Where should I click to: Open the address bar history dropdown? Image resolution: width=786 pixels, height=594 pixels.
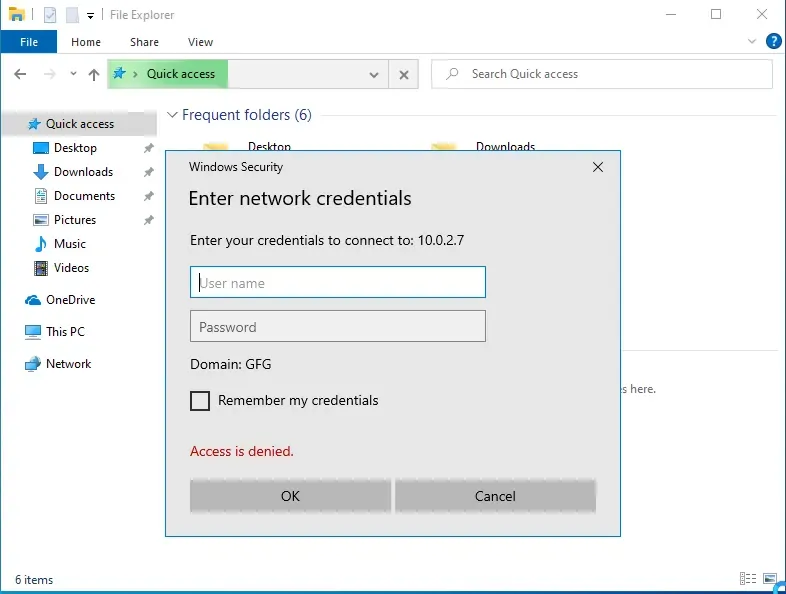pyautogui.click(x=374, y=75)
